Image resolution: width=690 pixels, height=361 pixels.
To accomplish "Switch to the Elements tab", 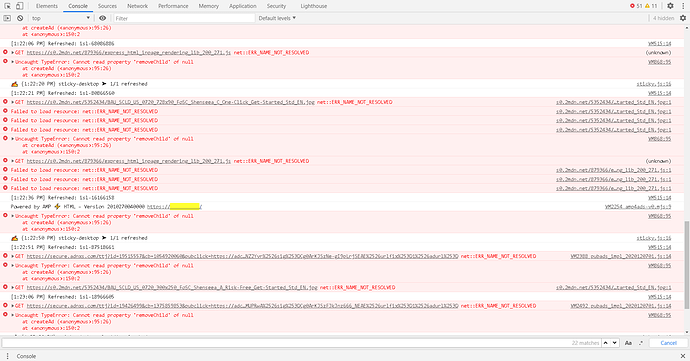I will (47, 6).
